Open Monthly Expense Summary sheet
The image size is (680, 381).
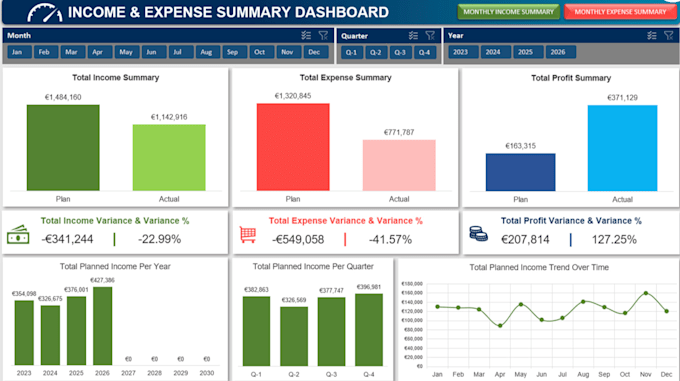pos(620,12)
